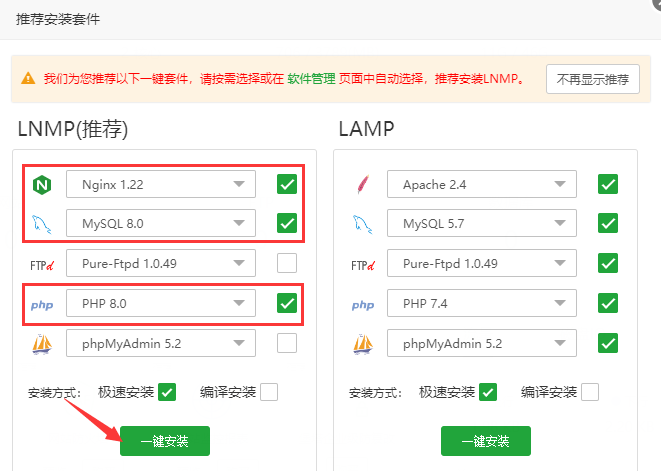
Task: Open the 软件管理 link in notice
Action: pos(312,79)
